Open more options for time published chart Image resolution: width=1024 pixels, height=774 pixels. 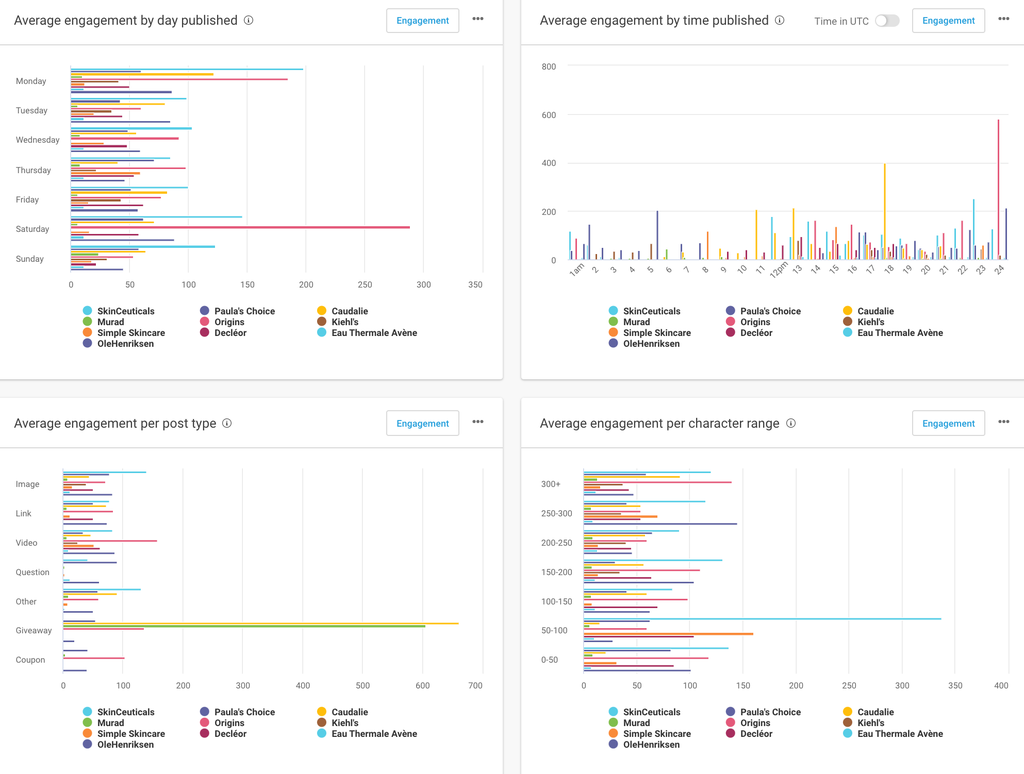click(x=1004, y=20)
